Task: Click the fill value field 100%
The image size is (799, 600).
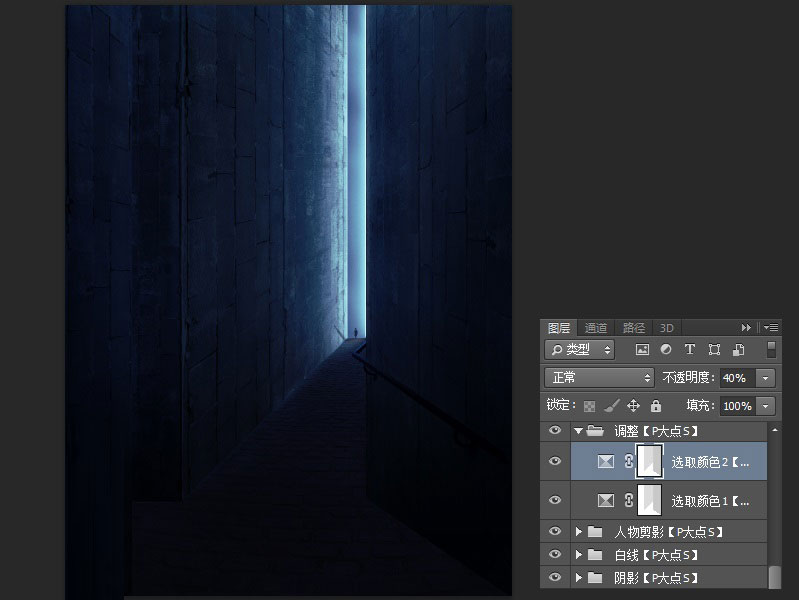Action: click(738, 406)
